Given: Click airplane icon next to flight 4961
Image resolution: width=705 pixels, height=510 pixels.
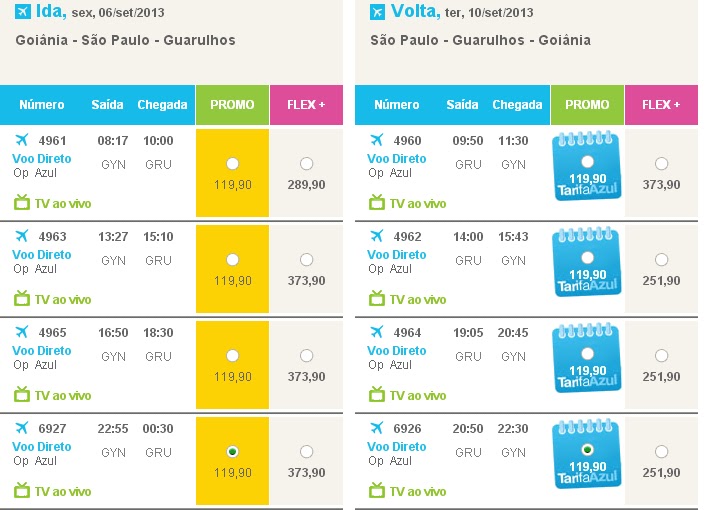Looking at the screenshot, I should 22,140.
